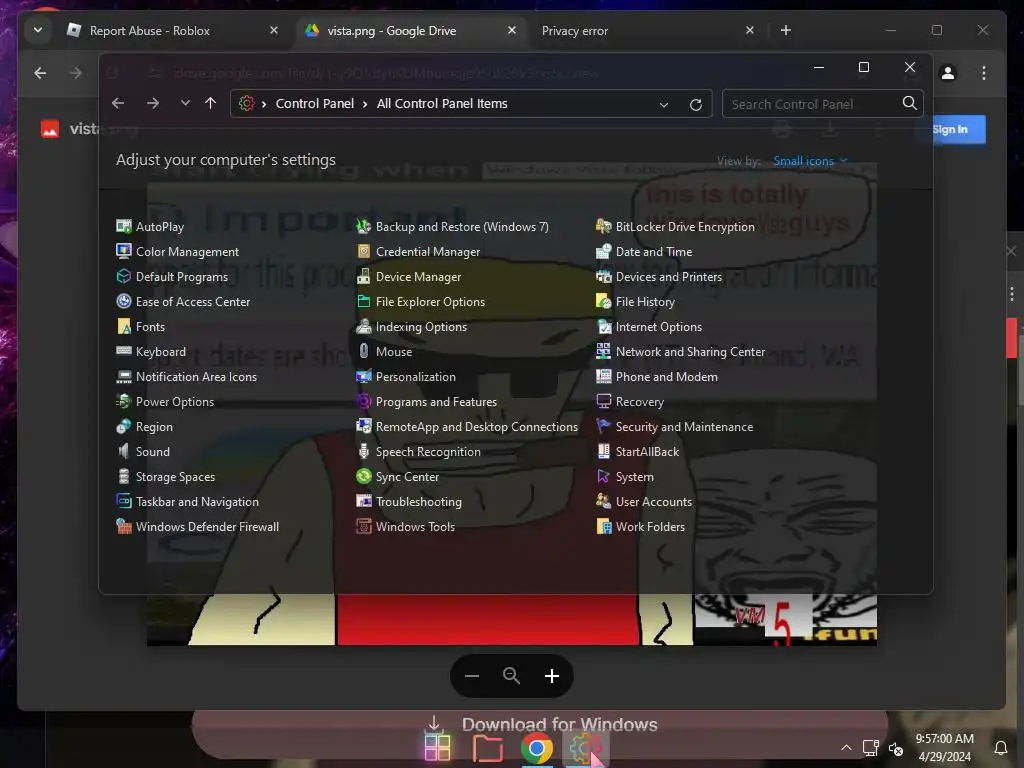The image size is (1024, 768).
Task: Open the Windows Defender Firewall icon
Action: (x=123, y=526)
